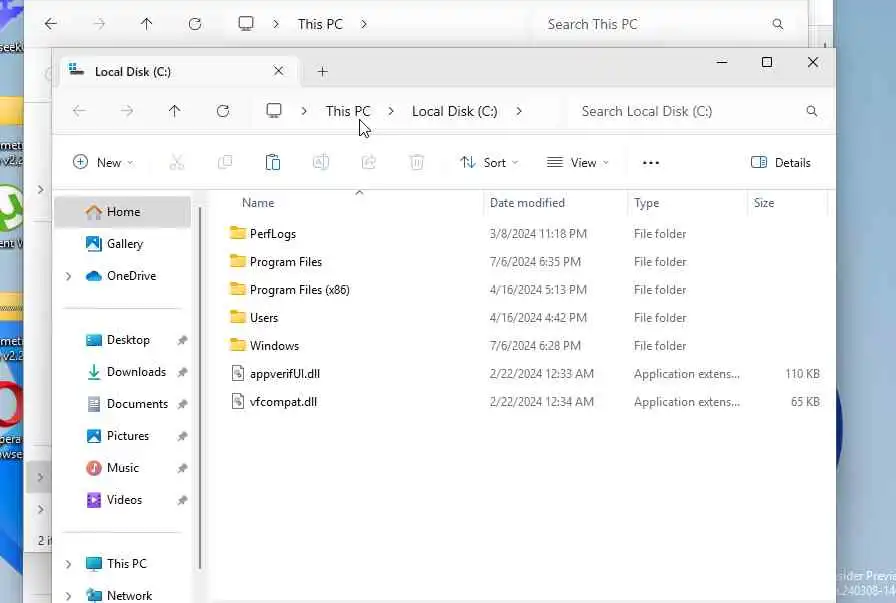Click the 3/8/2024 11:18 PM date cell

(x=538, y=234)
